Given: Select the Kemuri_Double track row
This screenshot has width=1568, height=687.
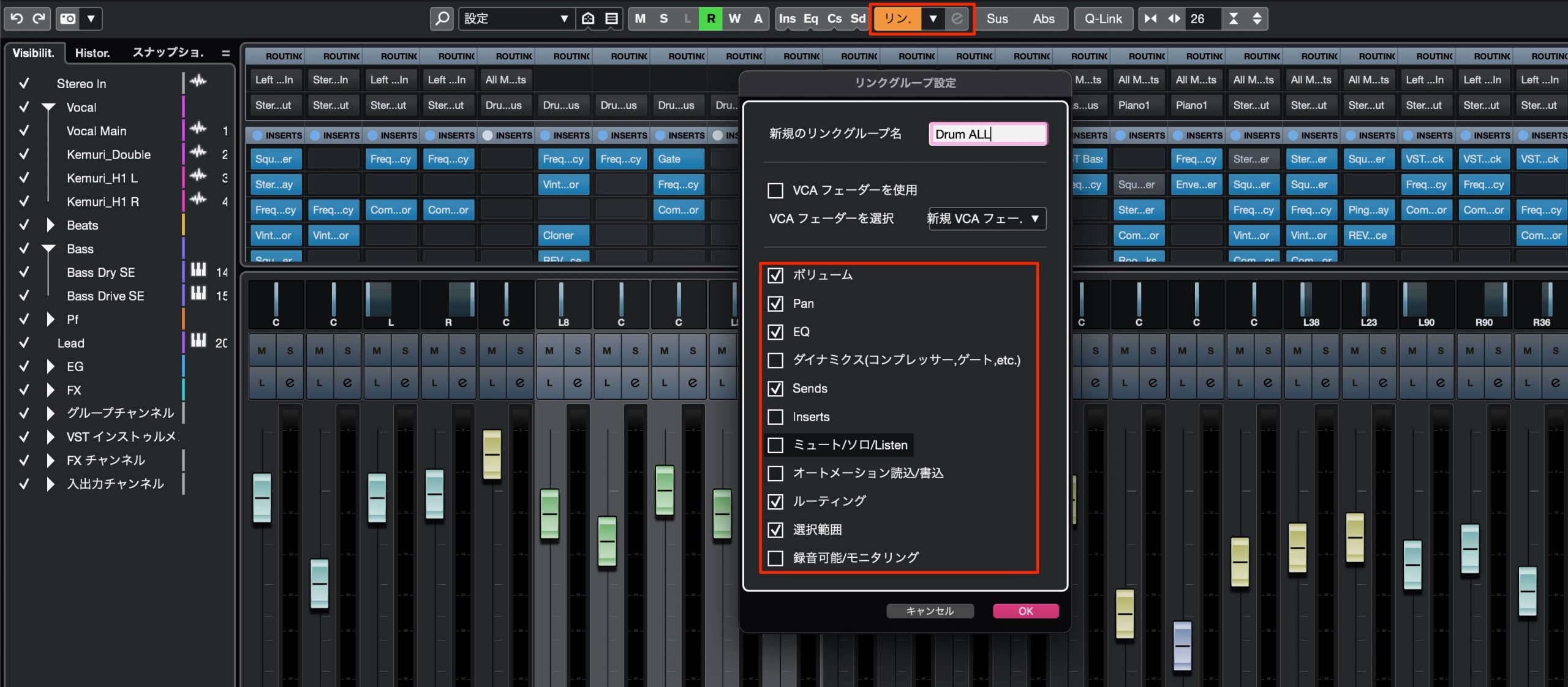Looking at the screenshot, I should point(109,154).
